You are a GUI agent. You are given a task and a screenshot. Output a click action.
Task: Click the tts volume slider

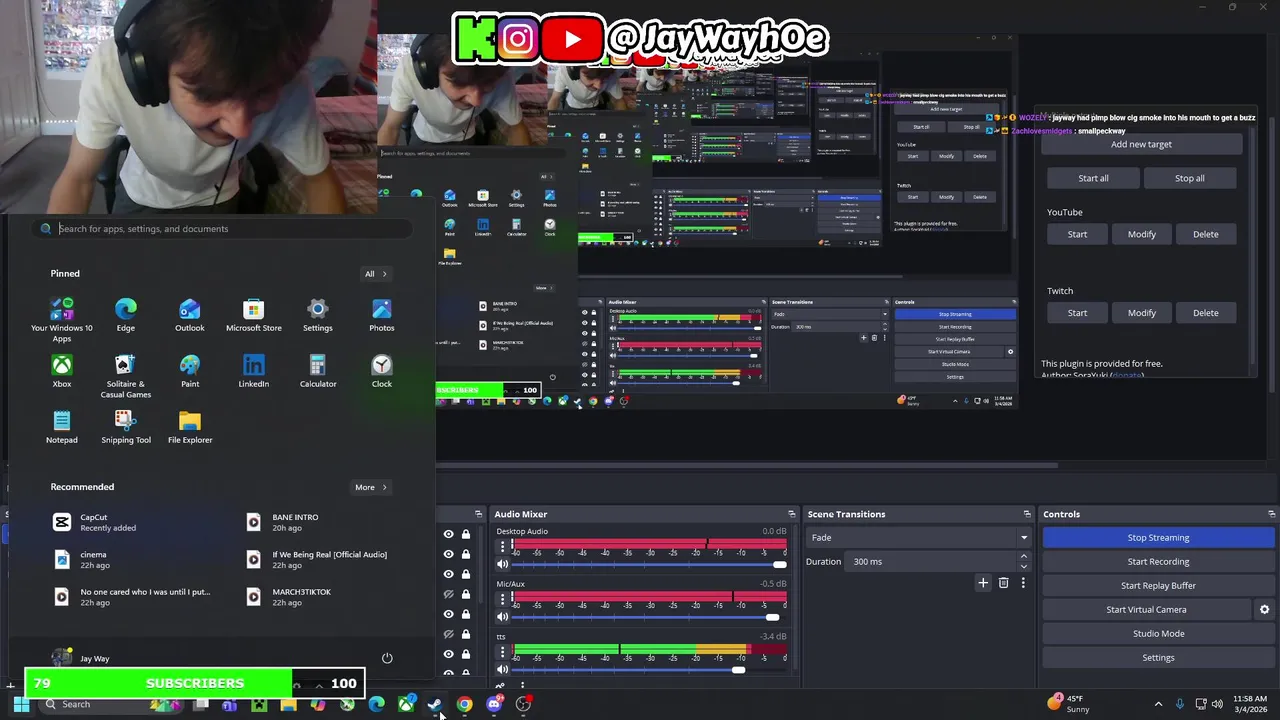(649, 669)
